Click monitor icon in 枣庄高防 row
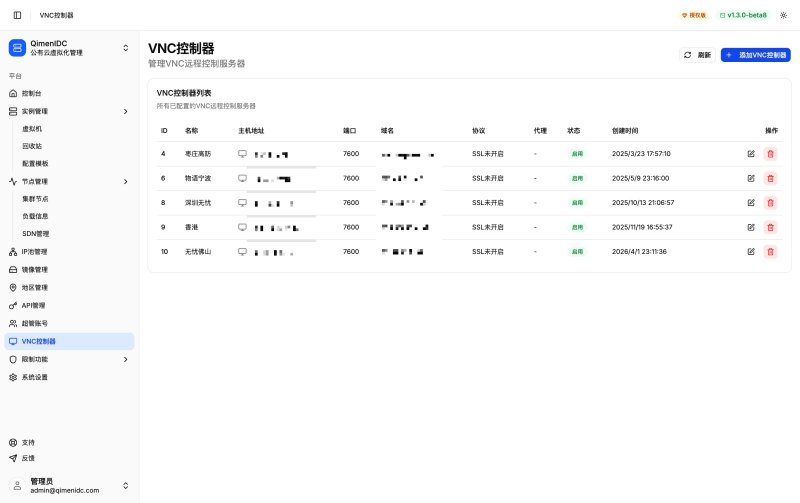 click(242, 154)
